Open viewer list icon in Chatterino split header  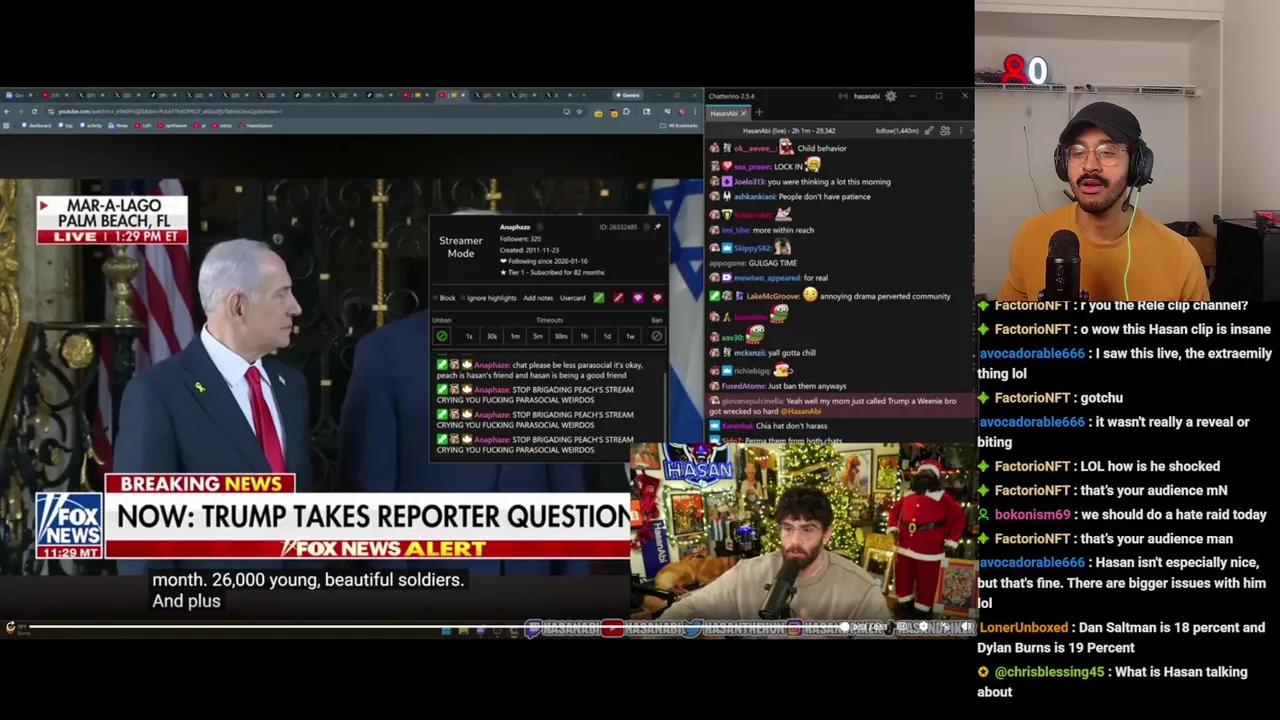point(945,131)
